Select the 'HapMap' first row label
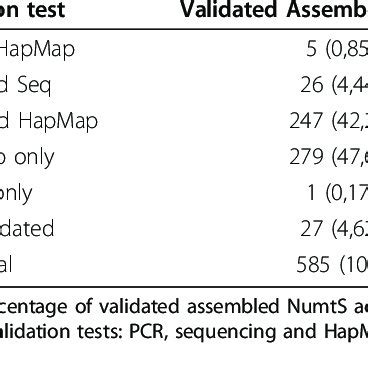 click(37, 50)
